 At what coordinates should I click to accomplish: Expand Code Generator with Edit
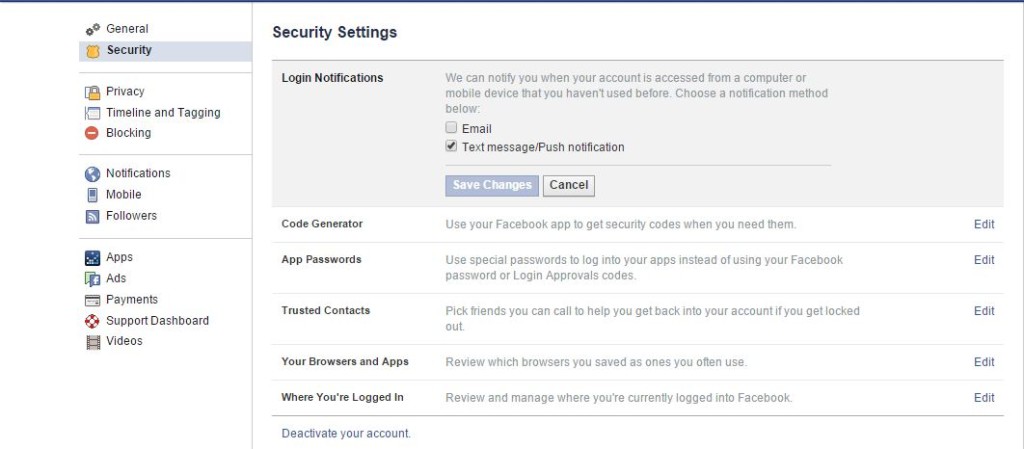click(x=984, y=224)
